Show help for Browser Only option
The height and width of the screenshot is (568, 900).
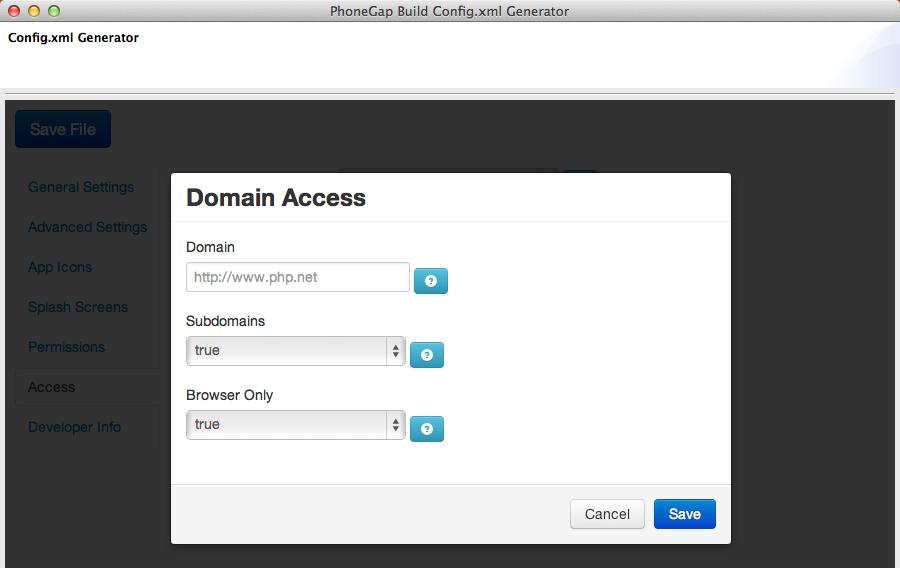426,429
